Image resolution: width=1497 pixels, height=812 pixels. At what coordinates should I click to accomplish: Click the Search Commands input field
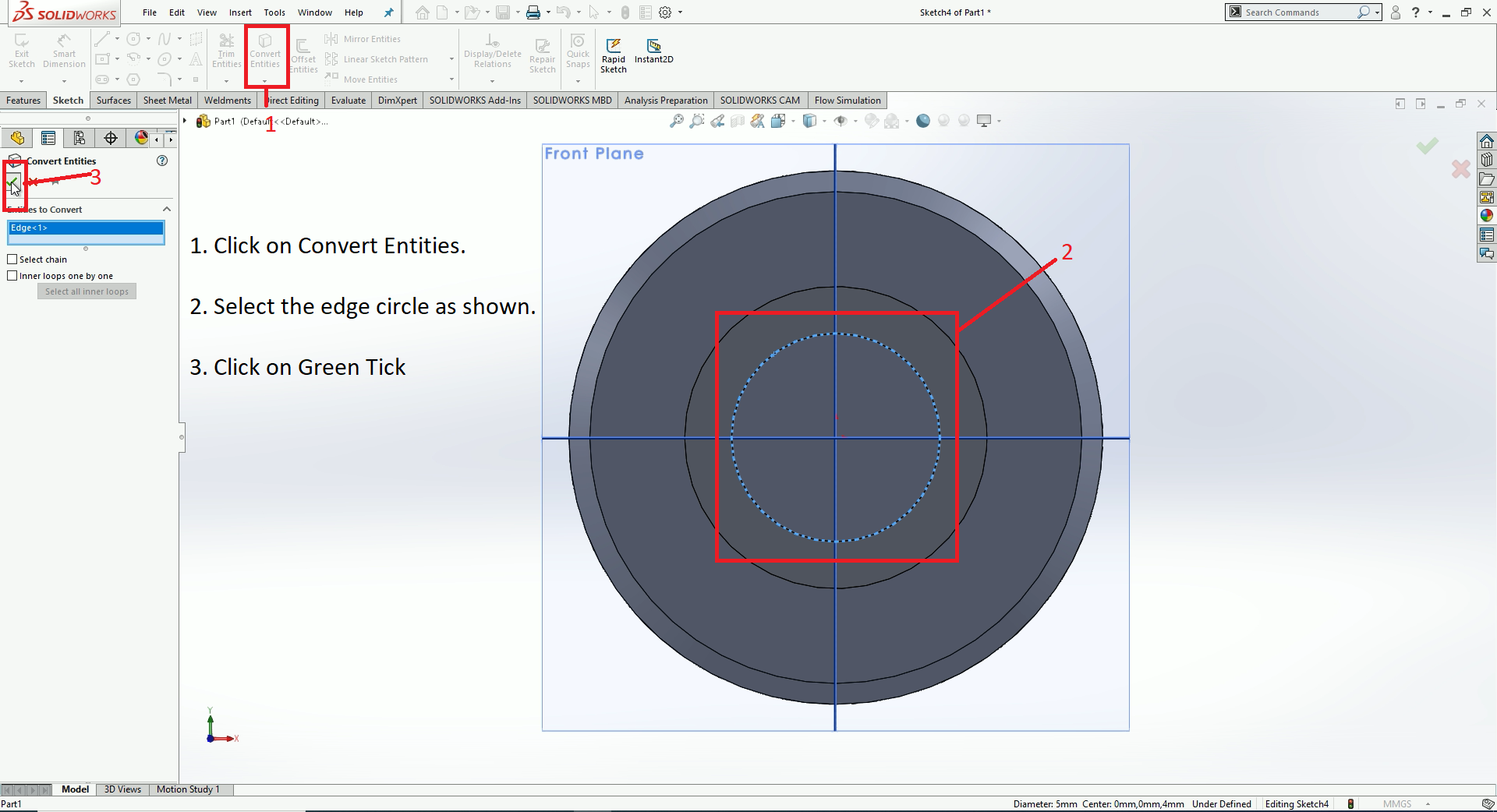pyautogui.click(x=1298, y=12)
